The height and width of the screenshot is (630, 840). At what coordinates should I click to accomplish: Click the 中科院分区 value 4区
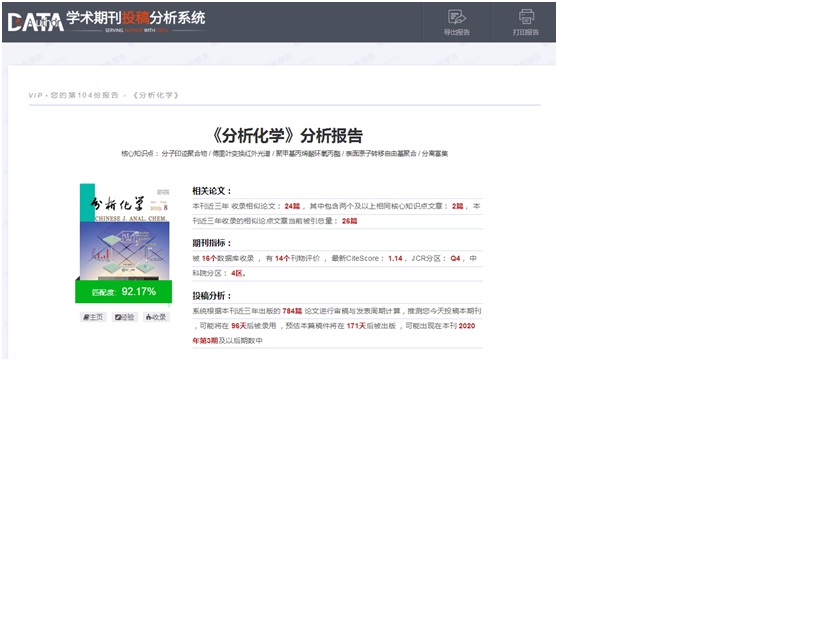238,273
